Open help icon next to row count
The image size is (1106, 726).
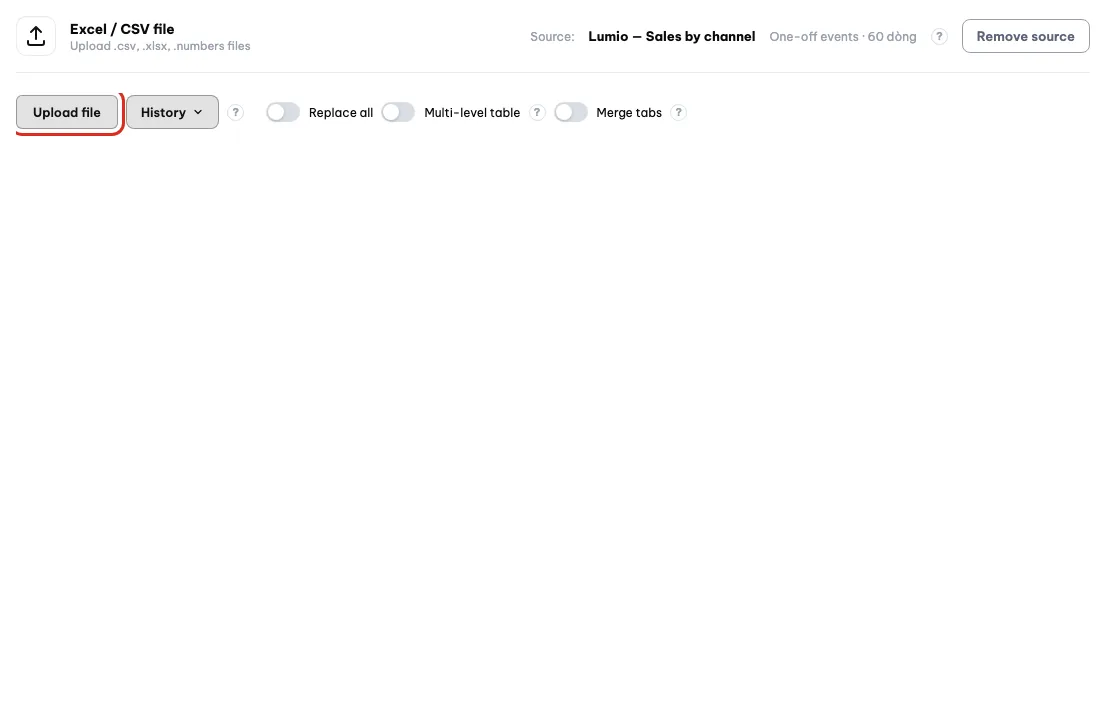(939, 37)
